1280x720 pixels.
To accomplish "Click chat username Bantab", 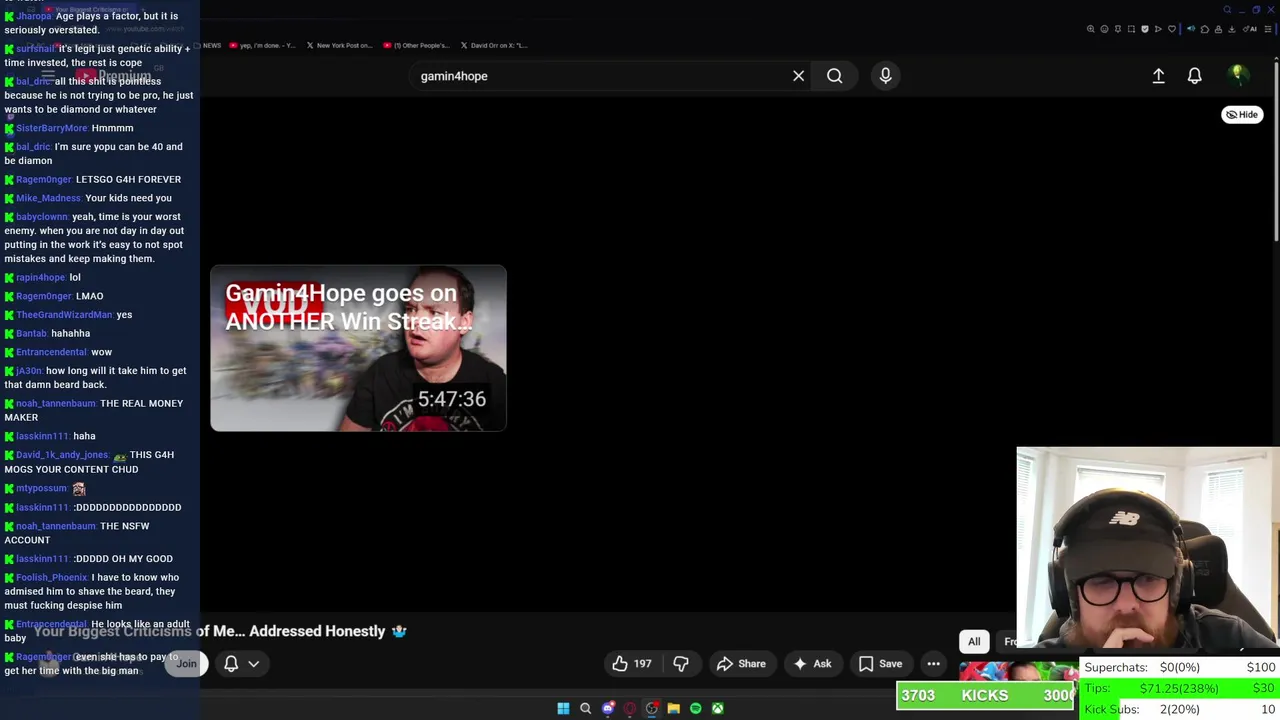I will point(31,333).
